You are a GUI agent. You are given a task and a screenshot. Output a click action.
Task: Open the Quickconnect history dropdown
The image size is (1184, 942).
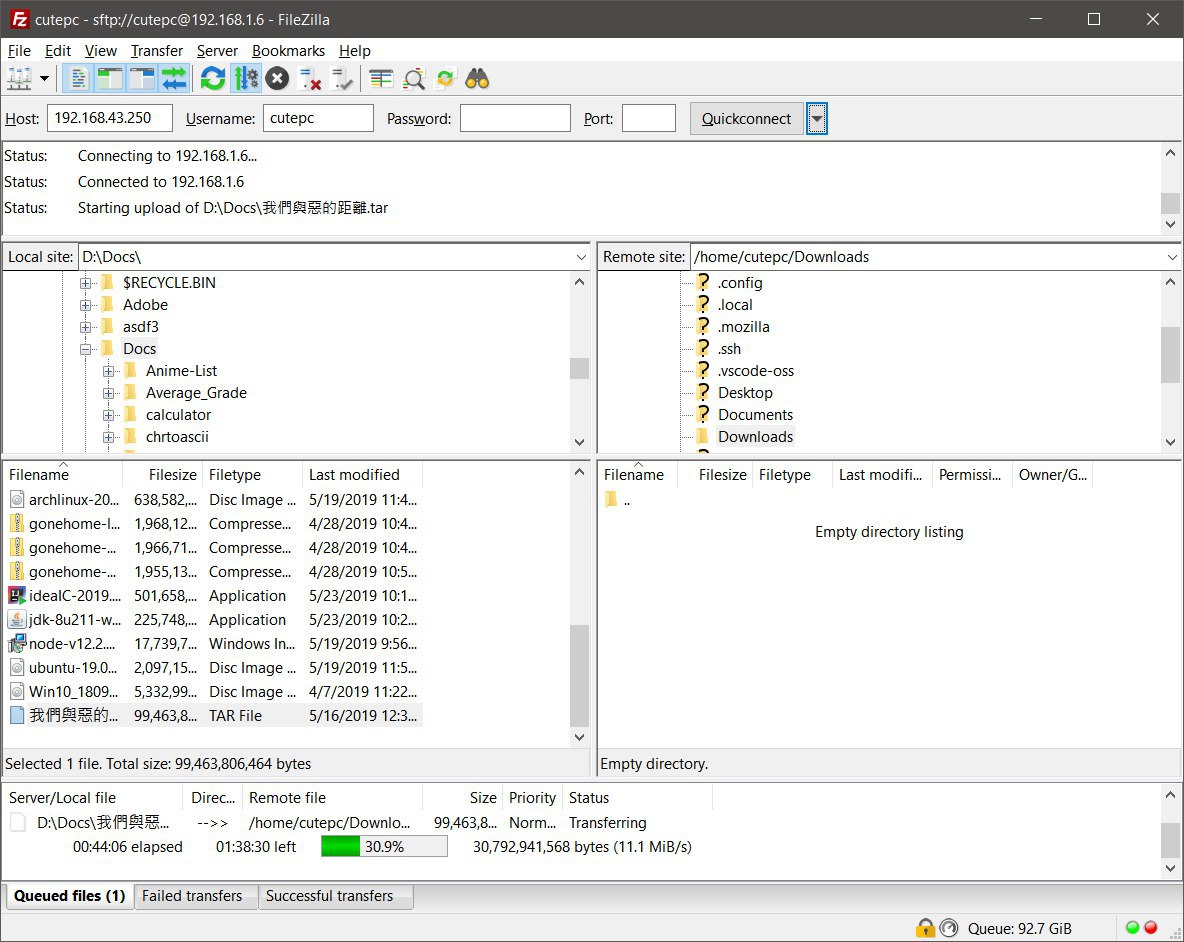pyautogui.click(x=816, y=119)
